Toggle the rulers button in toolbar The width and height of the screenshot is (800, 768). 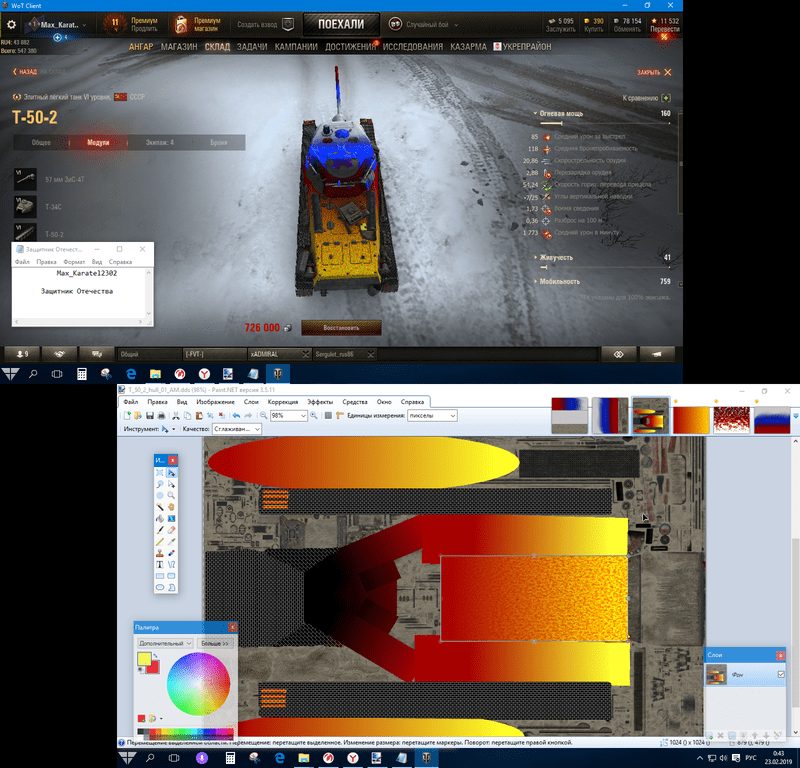click(340, 415)
